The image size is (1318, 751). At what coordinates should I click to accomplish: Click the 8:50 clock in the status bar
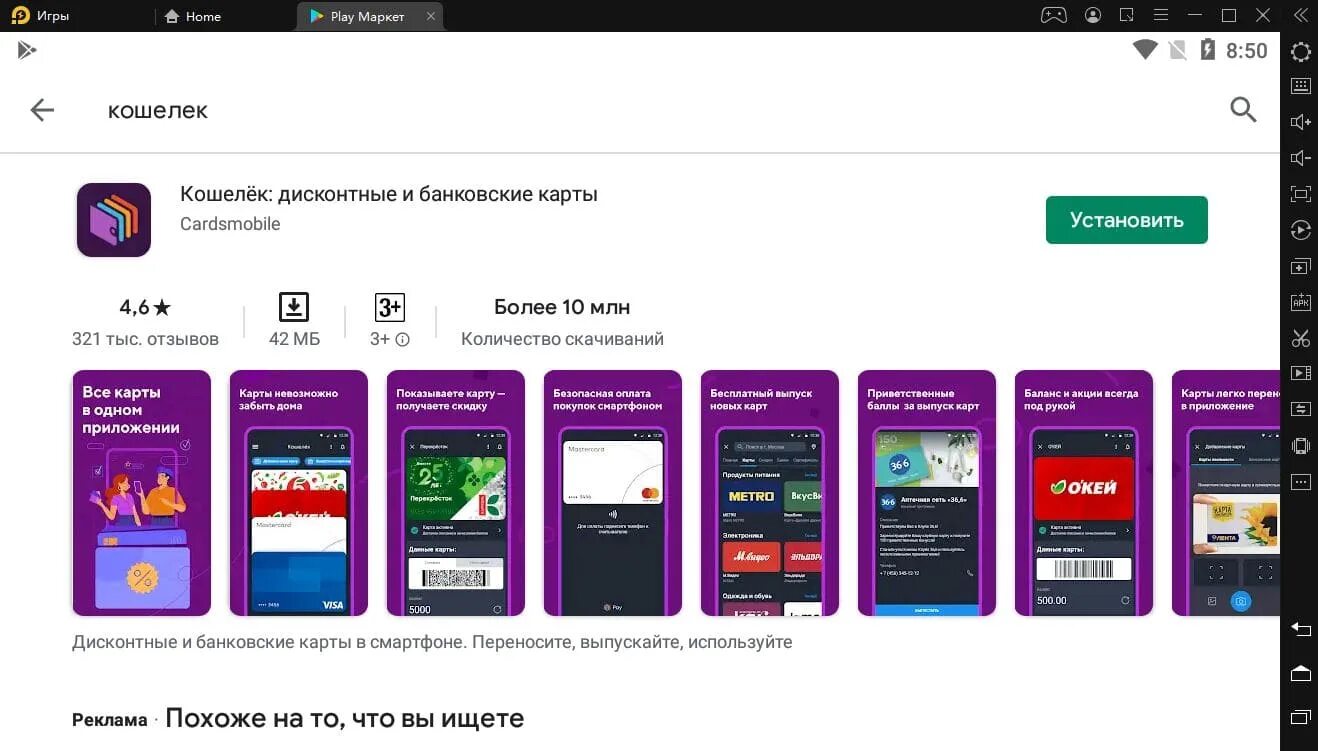(1247, 50)
